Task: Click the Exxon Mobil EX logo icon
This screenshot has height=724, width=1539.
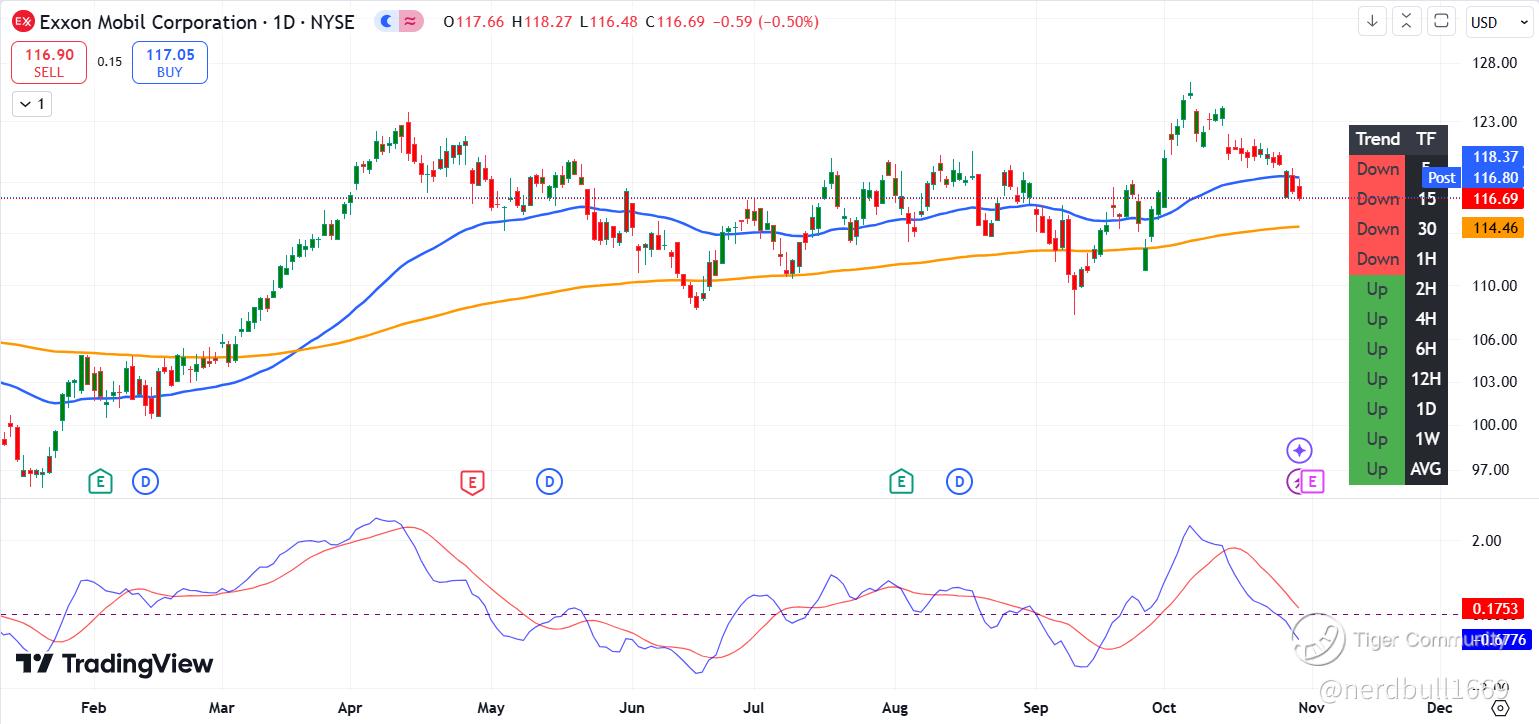Action: coord(24,21)
